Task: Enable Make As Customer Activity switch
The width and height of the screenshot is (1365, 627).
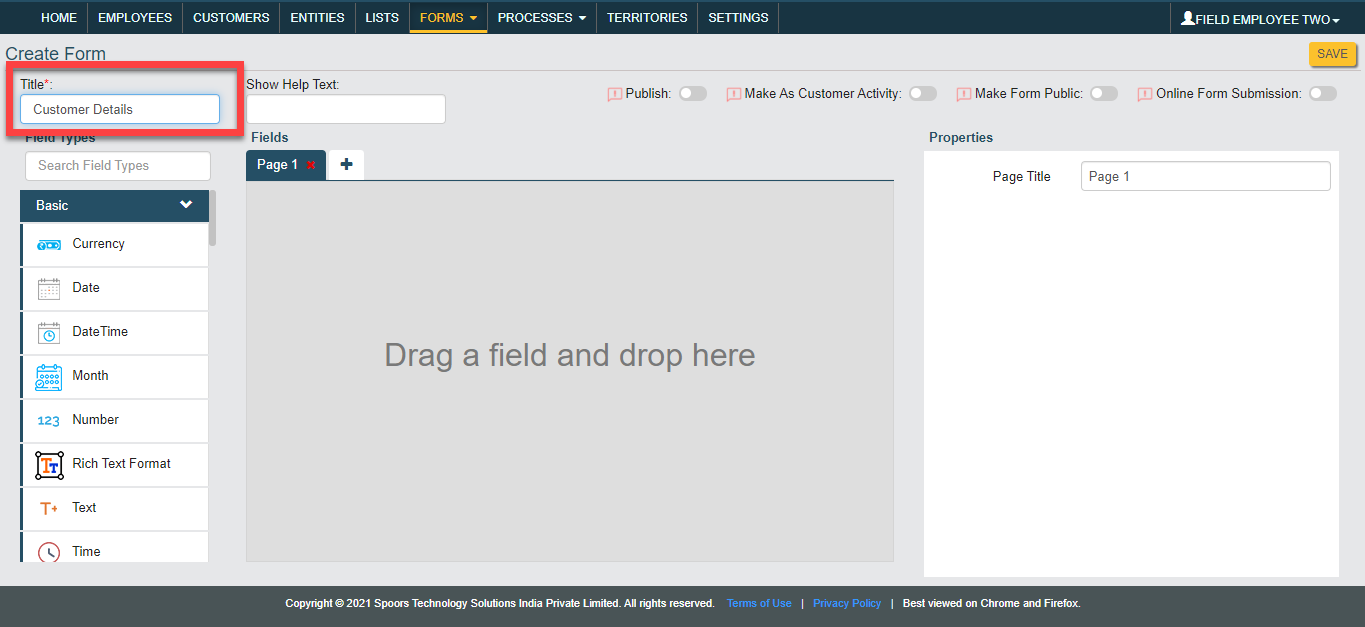Action: tap(922, 94)
